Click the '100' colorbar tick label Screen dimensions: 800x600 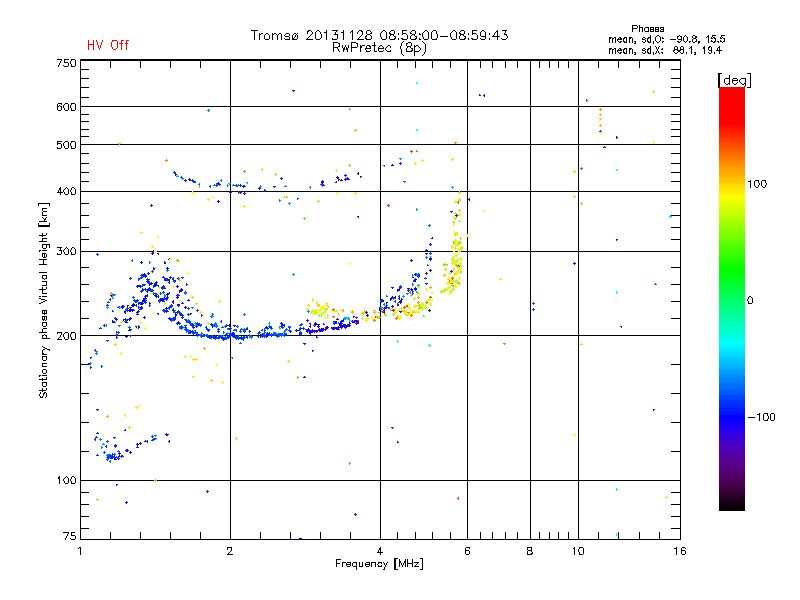click(757, 184)
